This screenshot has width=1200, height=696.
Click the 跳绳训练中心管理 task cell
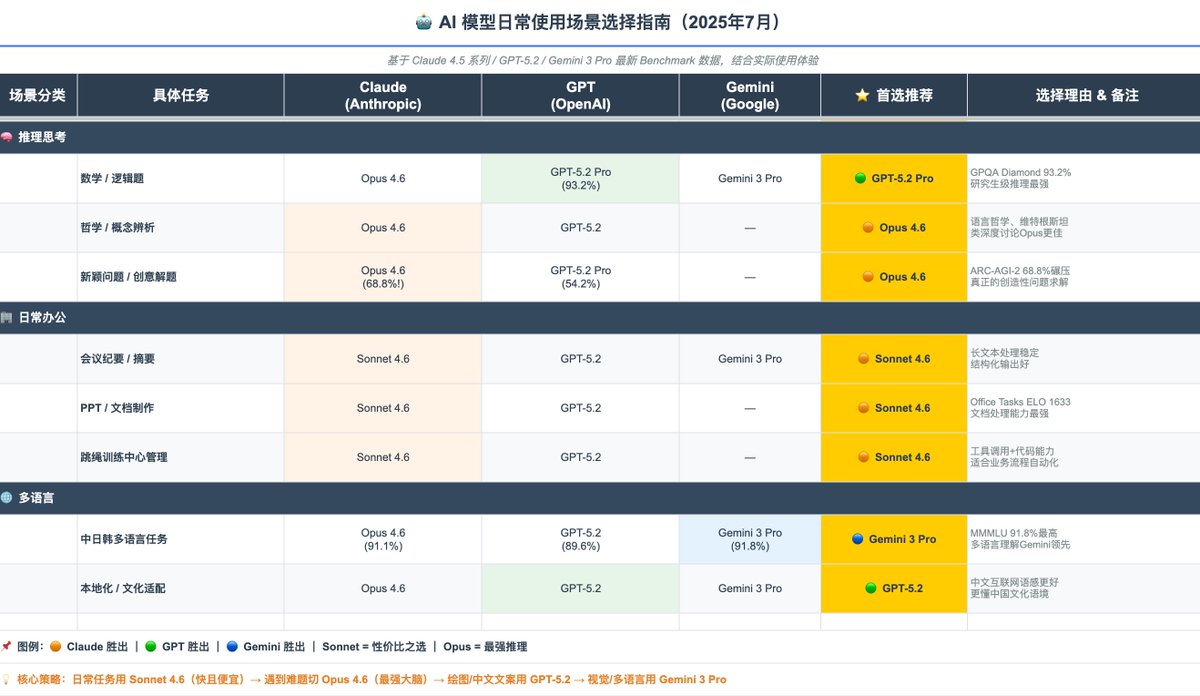[x=181, y=457]
